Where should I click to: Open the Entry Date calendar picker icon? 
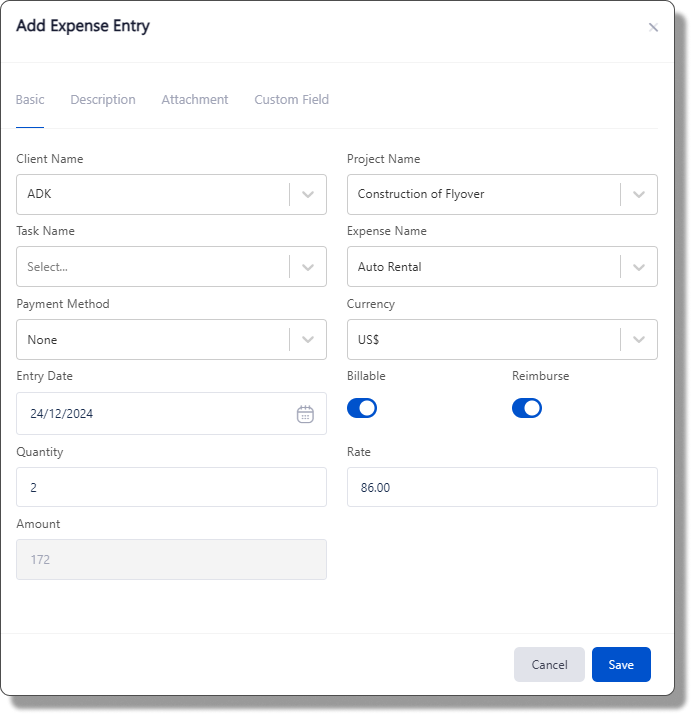(x=305, y=414)
